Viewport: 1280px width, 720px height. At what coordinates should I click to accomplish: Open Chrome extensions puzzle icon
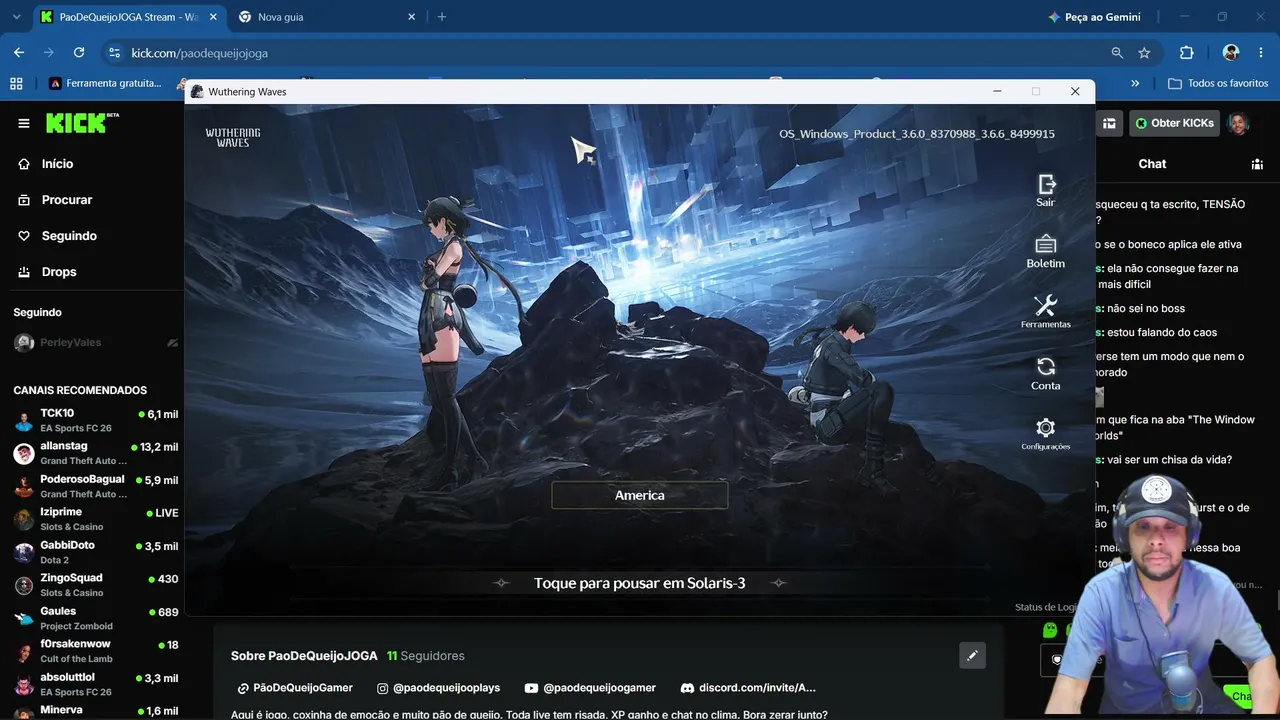pos(1187,53)
